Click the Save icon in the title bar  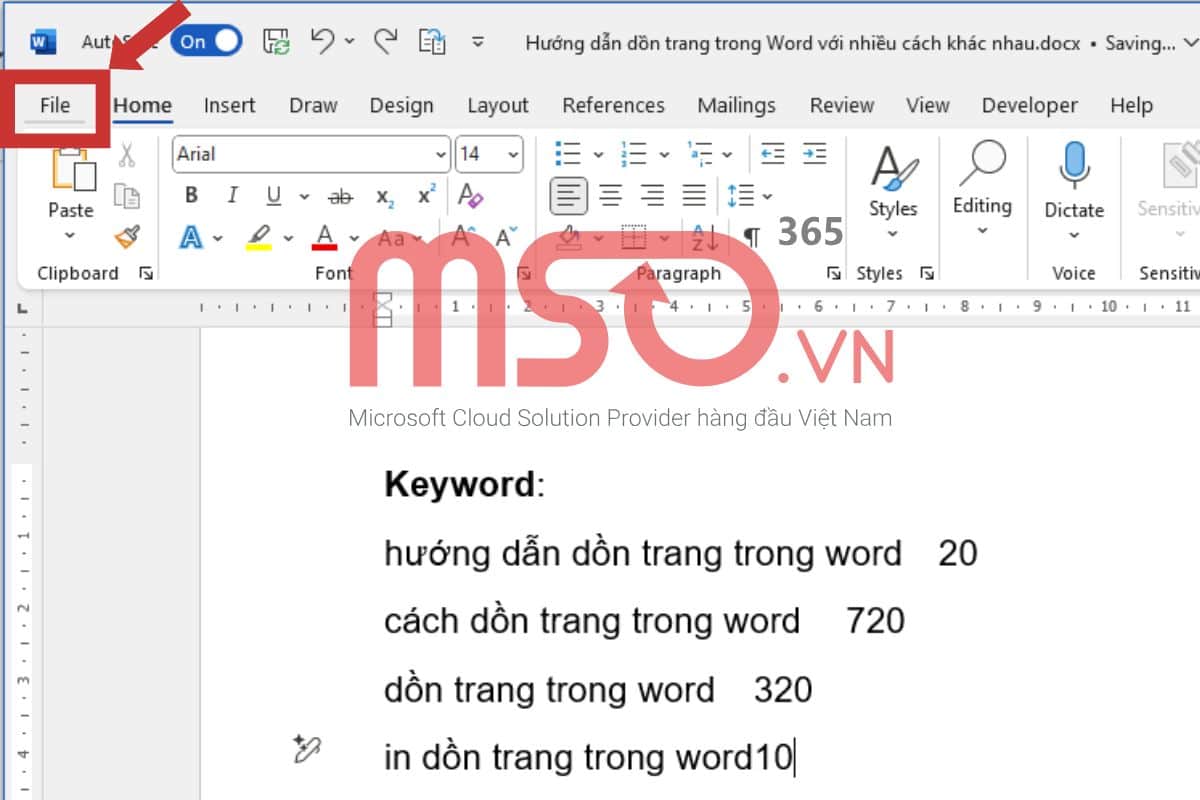tap(276, 41)
